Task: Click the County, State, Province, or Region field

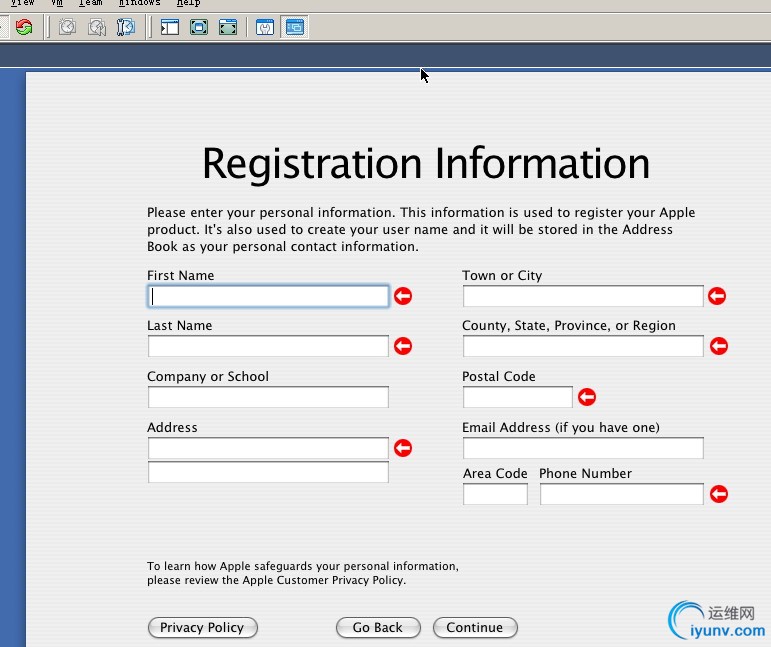Action: [x=583, y=346]
